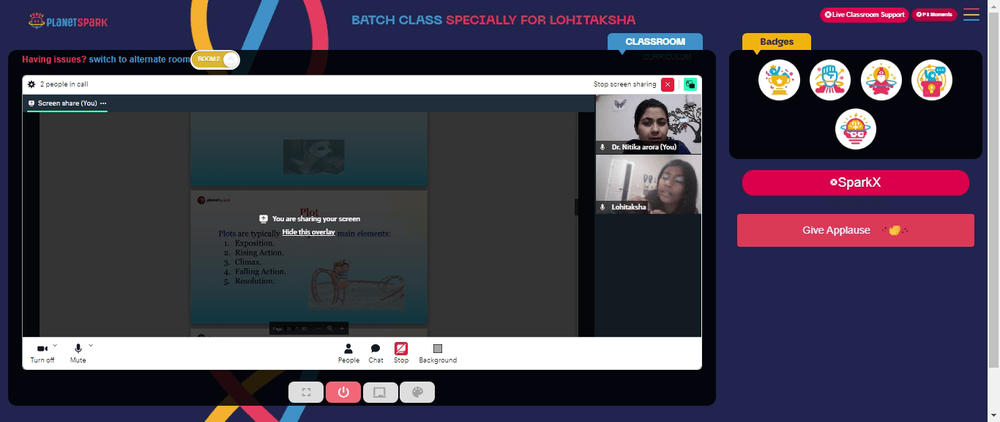The image size is (1000, 422).
Task: Select the Screen share (You) tab
Action: [x=67, y=103]
